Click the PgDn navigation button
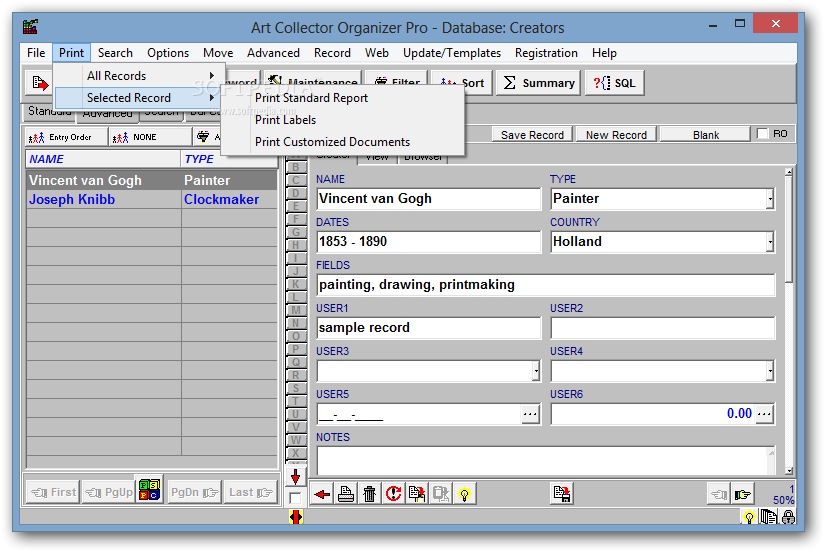This screenshot has width=825, height=552. [x=194, y=493]
